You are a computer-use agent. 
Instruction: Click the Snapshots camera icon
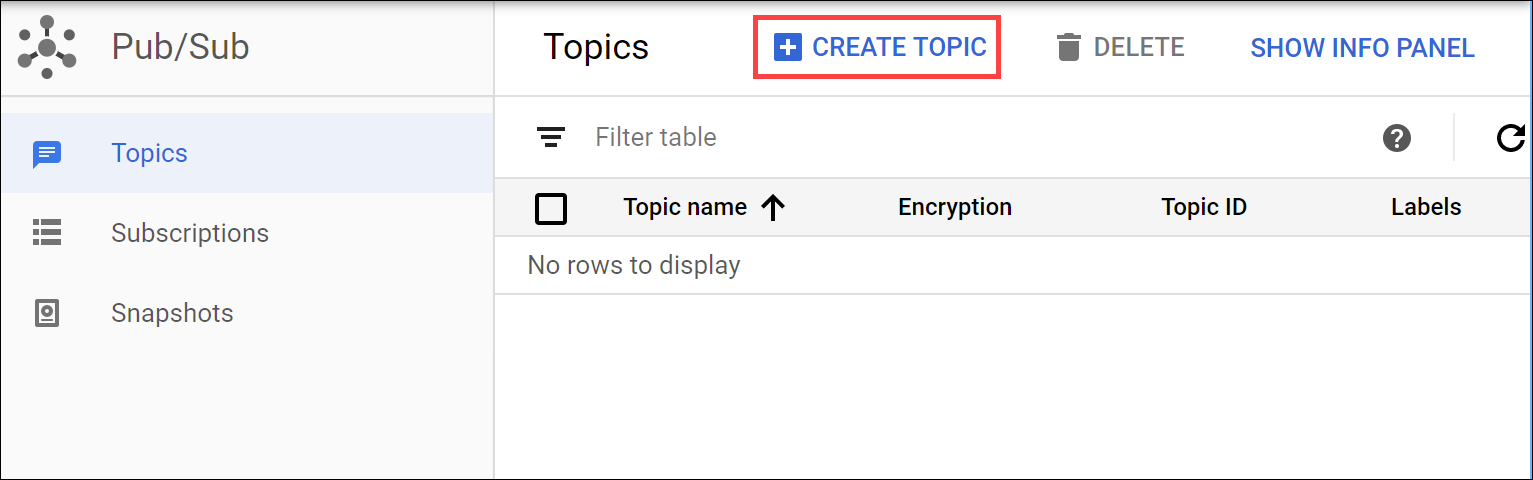47,313
